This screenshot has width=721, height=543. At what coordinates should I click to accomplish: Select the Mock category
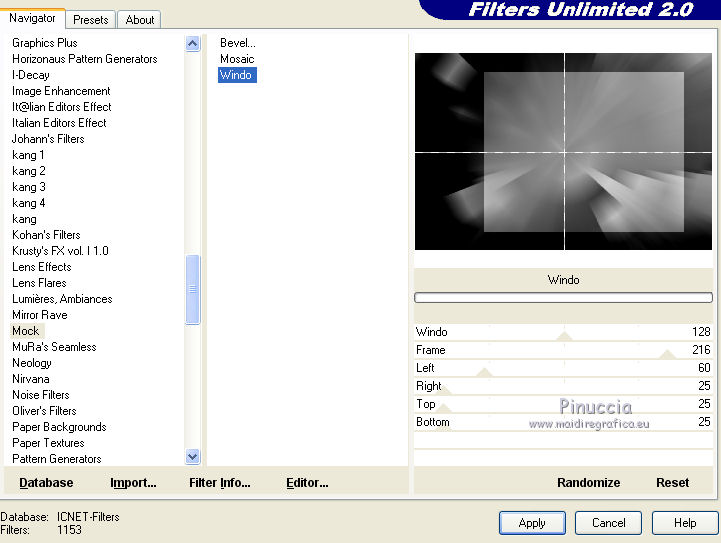point(26,331)
